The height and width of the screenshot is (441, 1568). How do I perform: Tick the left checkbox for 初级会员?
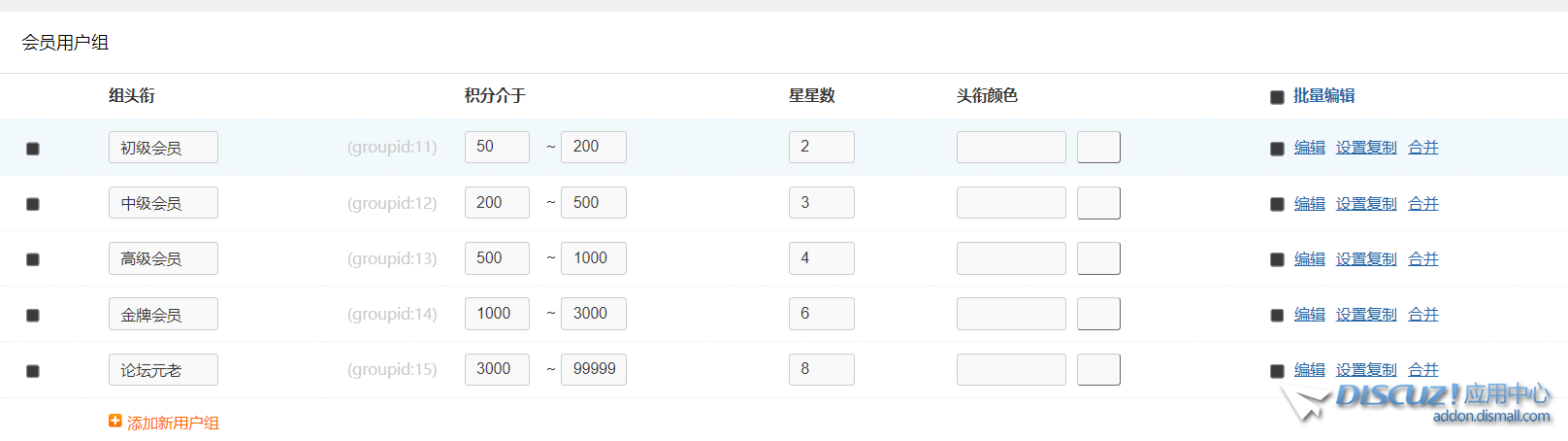(33, 149)
